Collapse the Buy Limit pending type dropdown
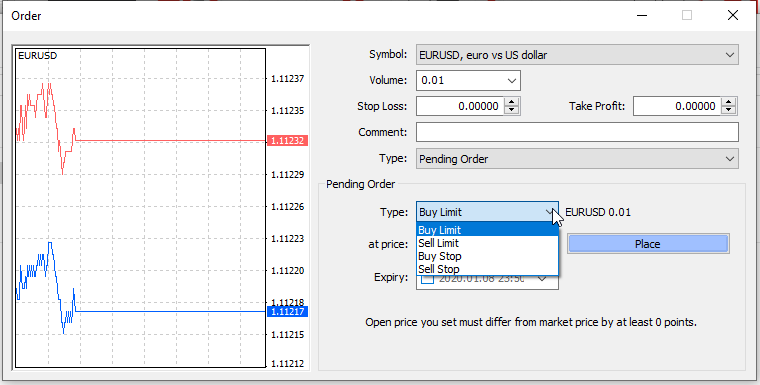This screenshot has height=385, width=760. pyautogui.click(x=550, y=212)
